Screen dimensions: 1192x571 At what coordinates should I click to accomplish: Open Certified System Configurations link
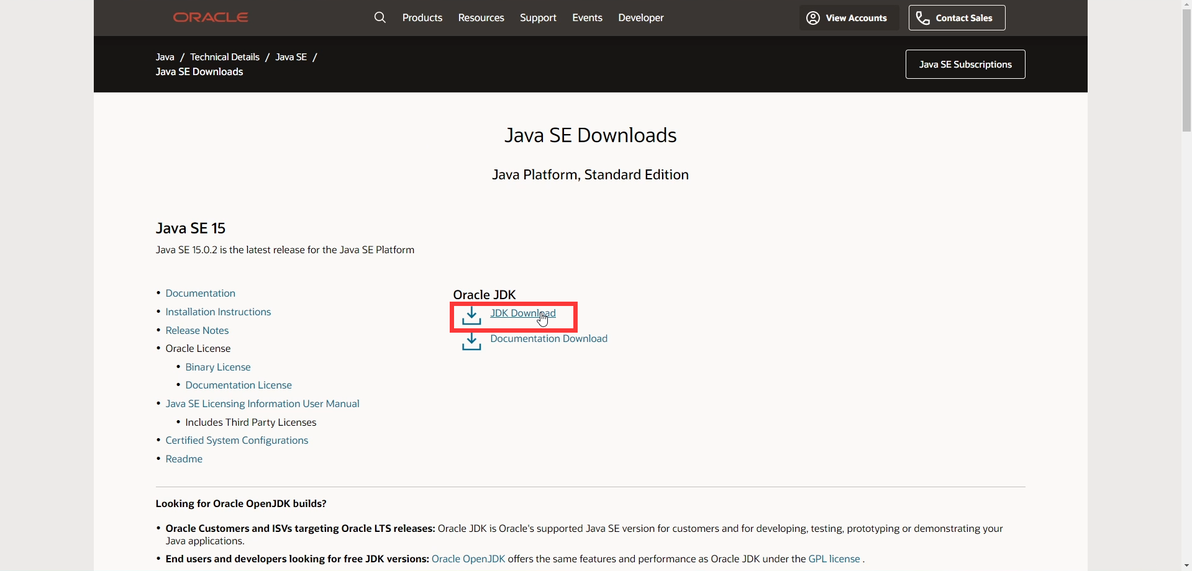[x=237, y=440]
